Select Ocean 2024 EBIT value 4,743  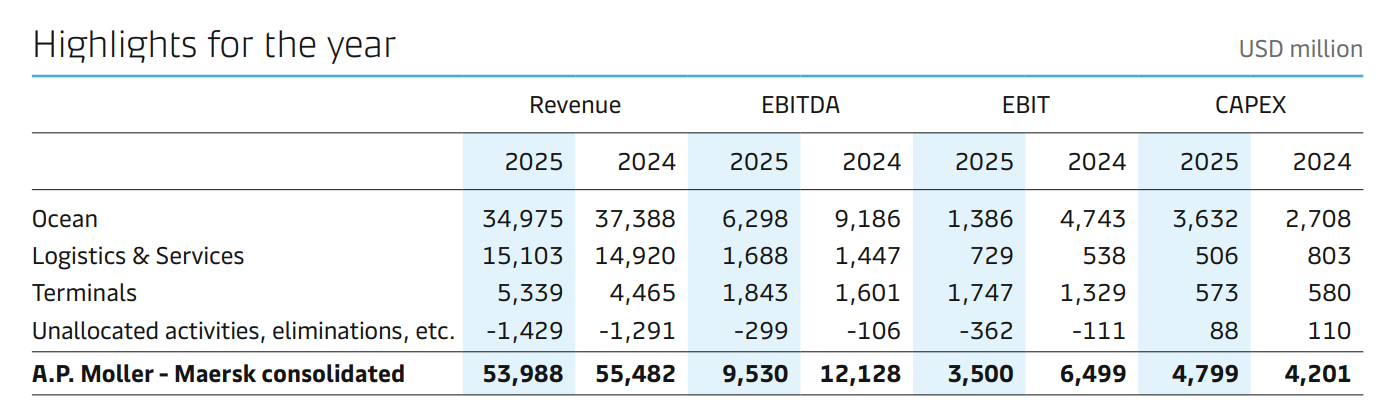tap(1092, 219)
